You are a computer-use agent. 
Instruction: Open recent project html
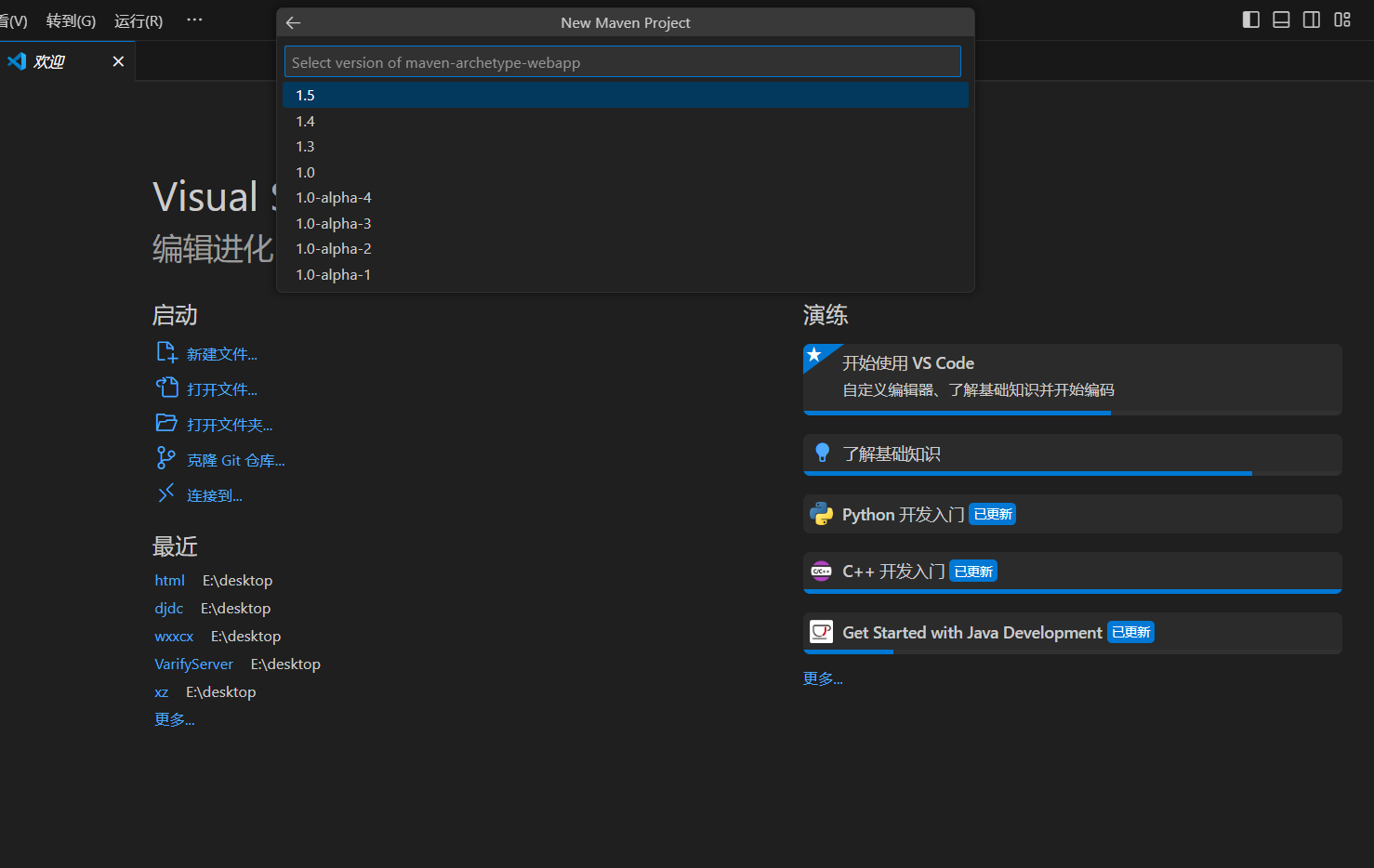pyautogui.click(x=169, y=580)
